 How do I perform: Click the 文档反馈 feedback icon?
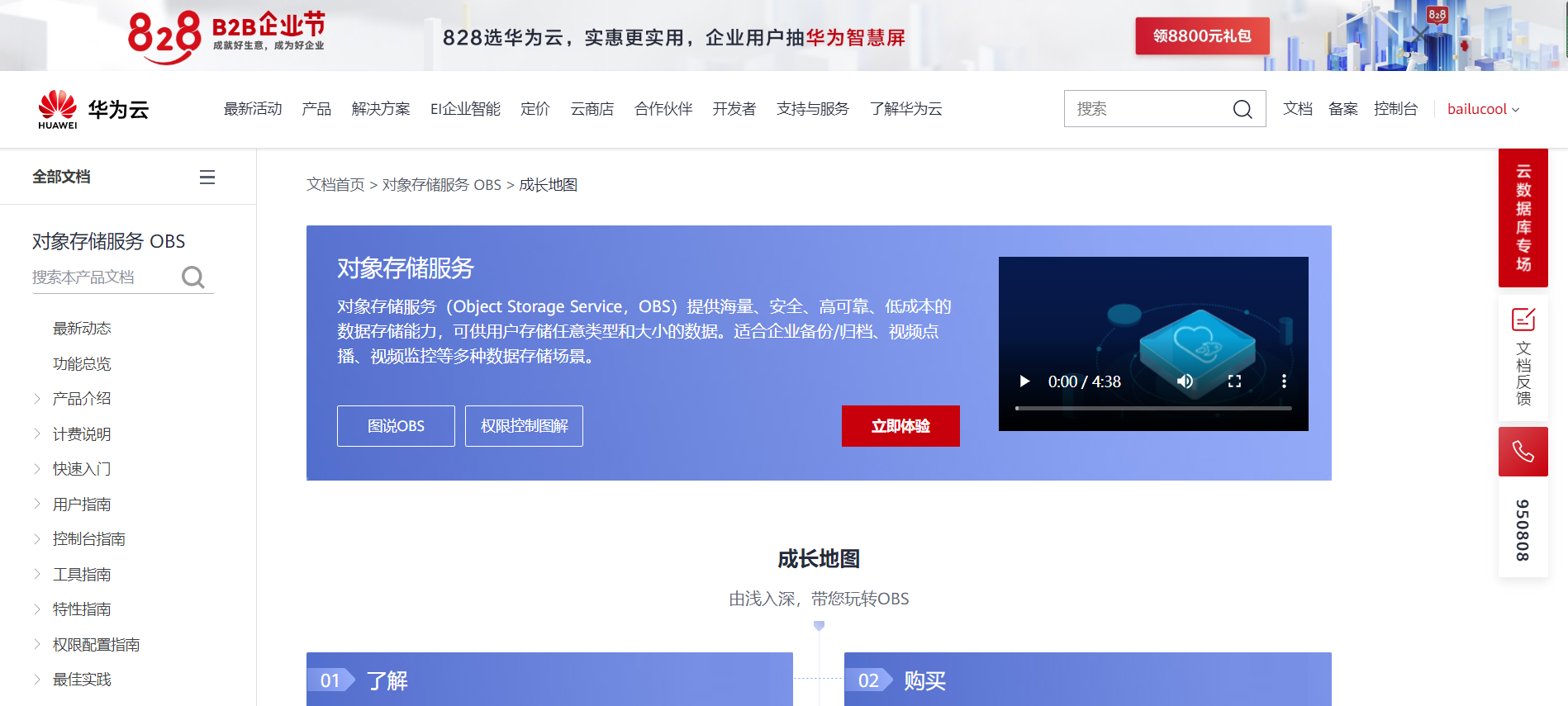tap(1523, 320)
